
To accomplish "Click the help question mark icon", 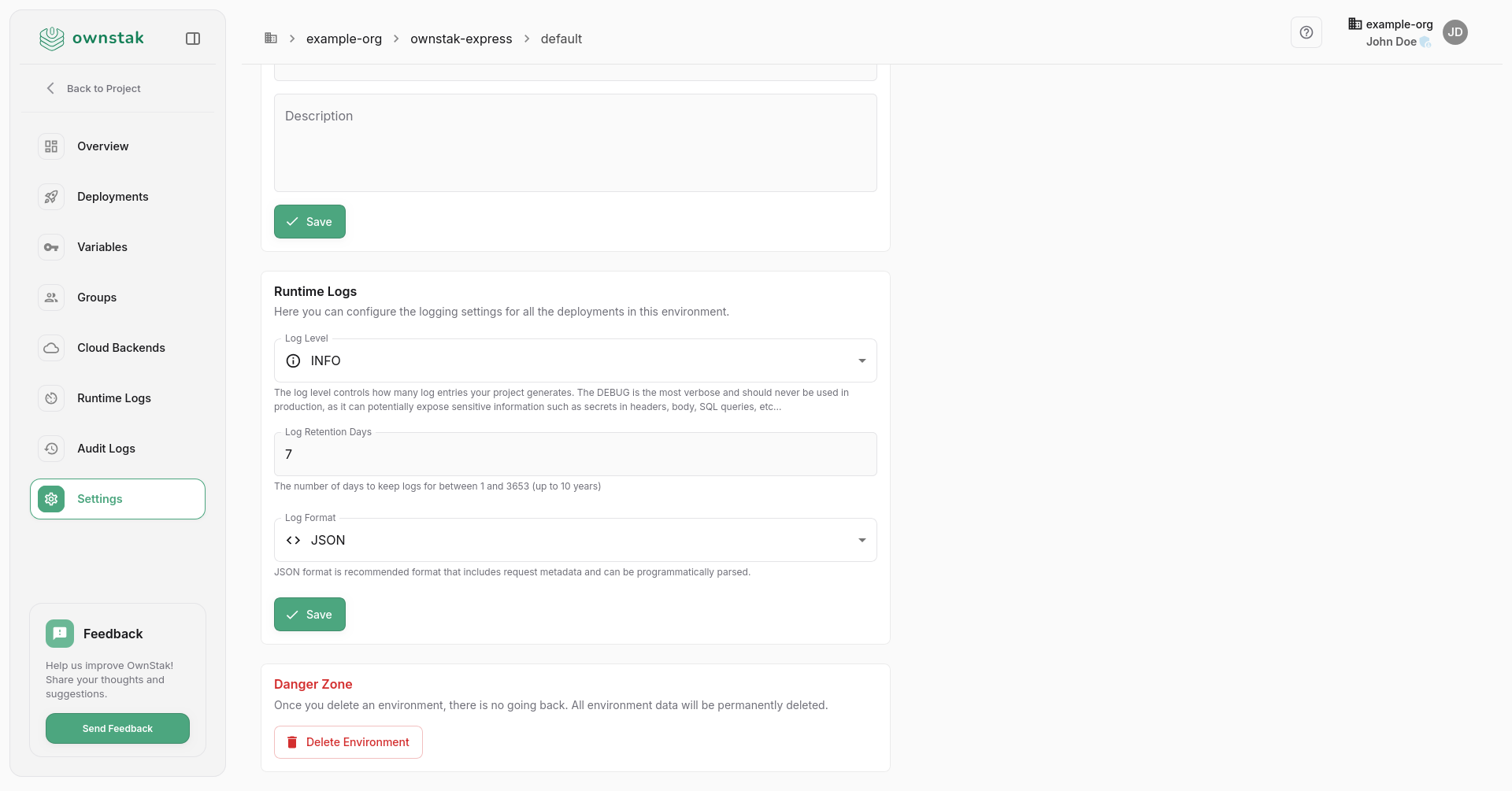I will [x=1306, y=32].
